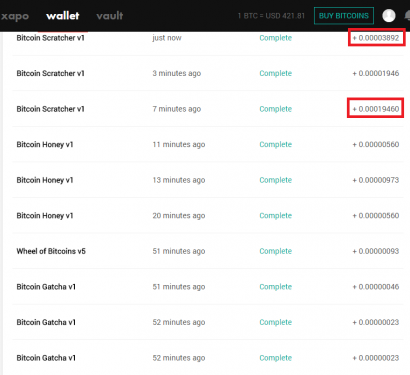Click the BTC to USD exchange rate text
Viewport: 410px width, 375px height.
tap(271, 16)
